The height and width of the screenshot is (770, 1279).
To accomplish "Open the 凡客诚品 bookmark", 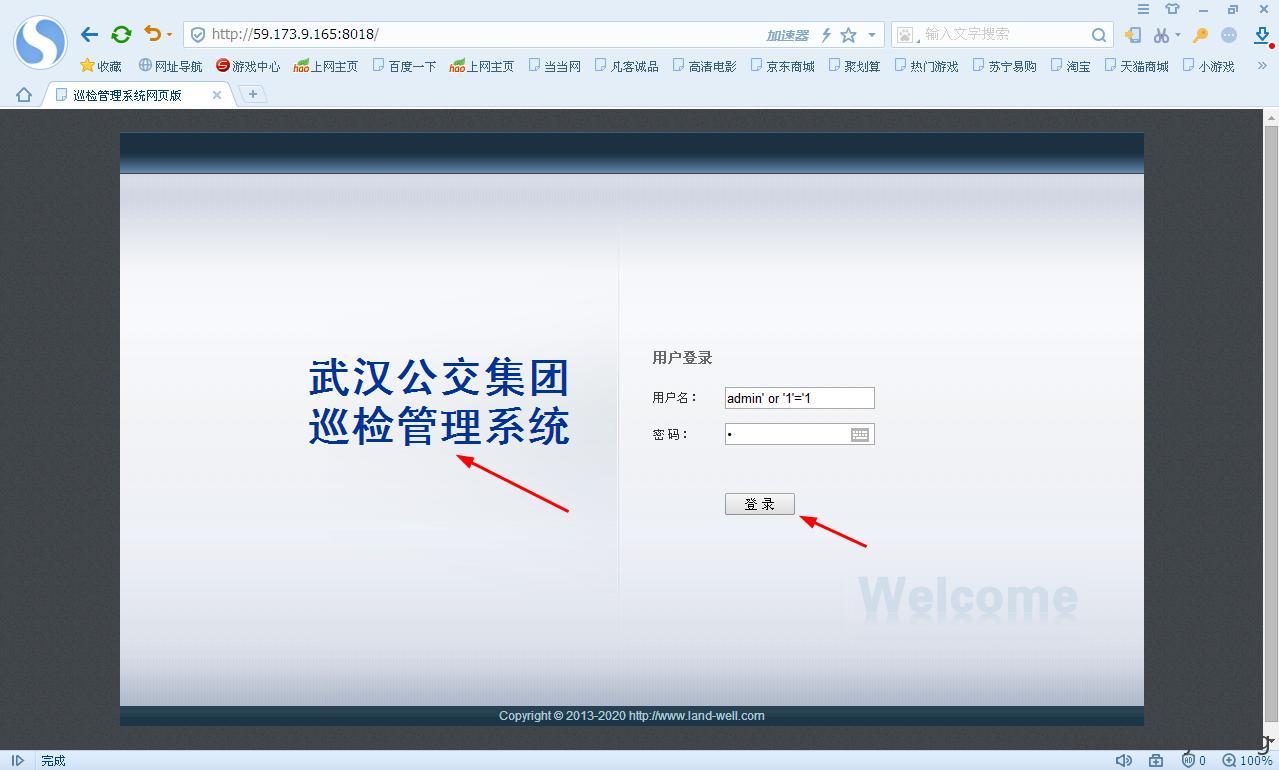I will coord(627,66).
